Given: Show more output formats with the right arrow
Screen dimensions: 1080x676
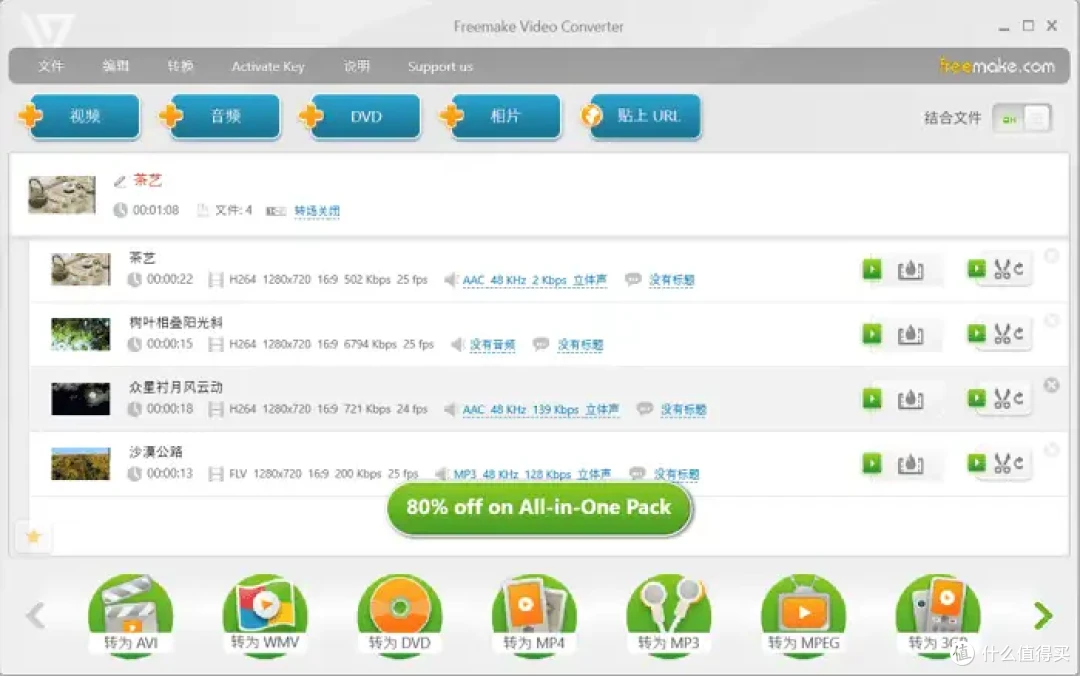Looking at the screenshot, I should (x=1043, y=615).
